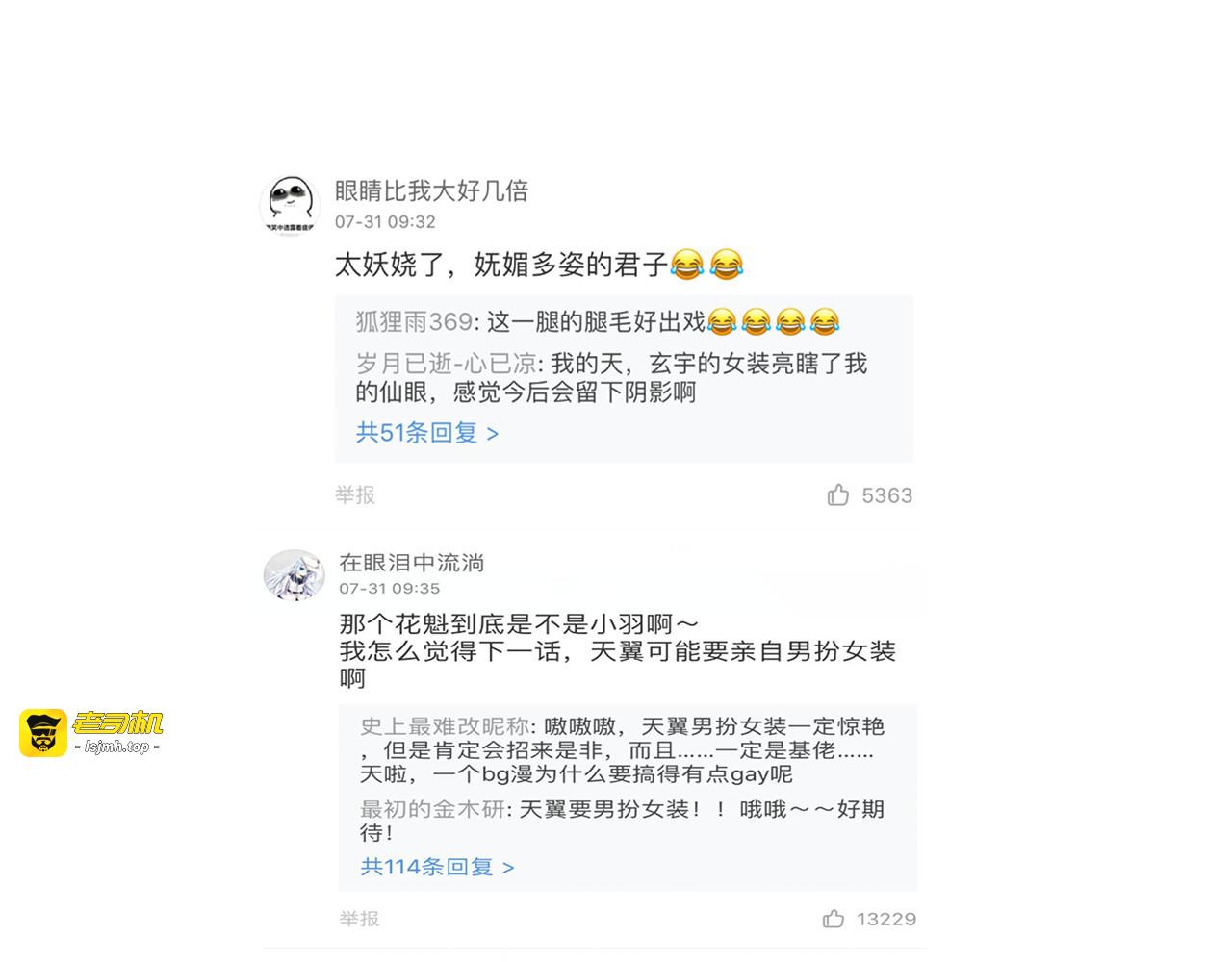Open avatar of 眼睛比我大好几倍

pyautogui.click(x=290, y=204)
